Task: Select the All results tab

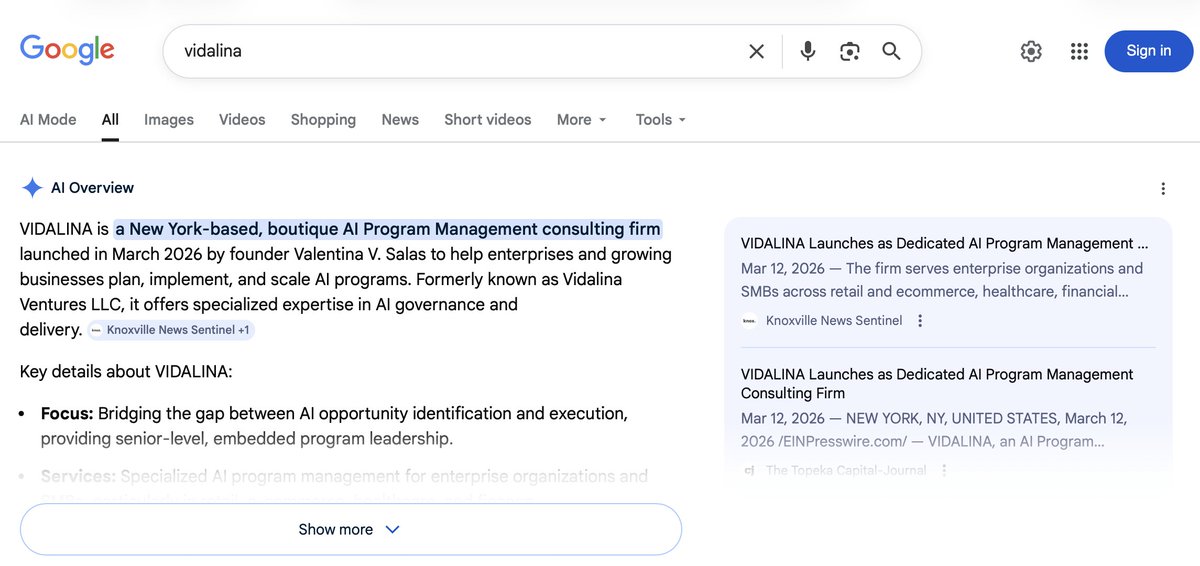Action: (x=110, y=119)
